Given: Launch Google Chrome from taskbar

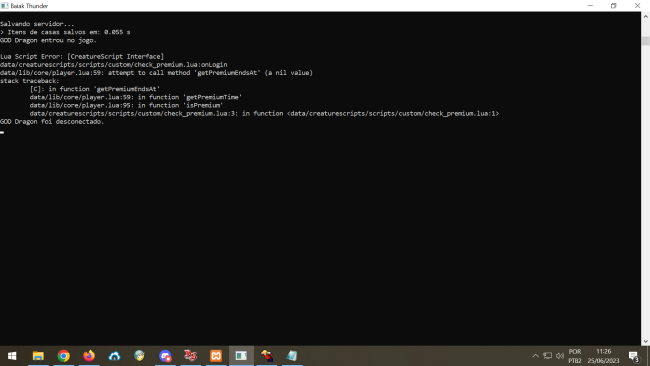Looking at the screenshot, I should point(63,356).
